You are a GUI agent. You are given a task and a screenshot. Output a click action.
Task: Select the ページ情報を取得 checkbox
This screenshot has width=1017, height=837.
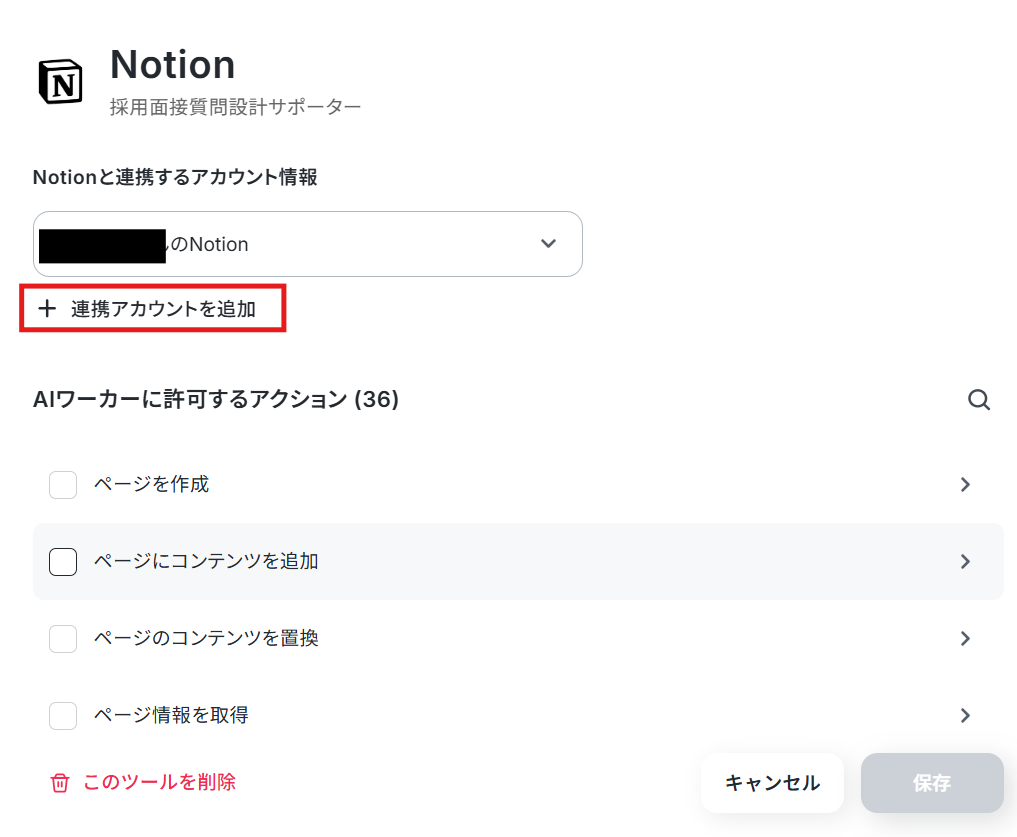(x=63, y=716)
